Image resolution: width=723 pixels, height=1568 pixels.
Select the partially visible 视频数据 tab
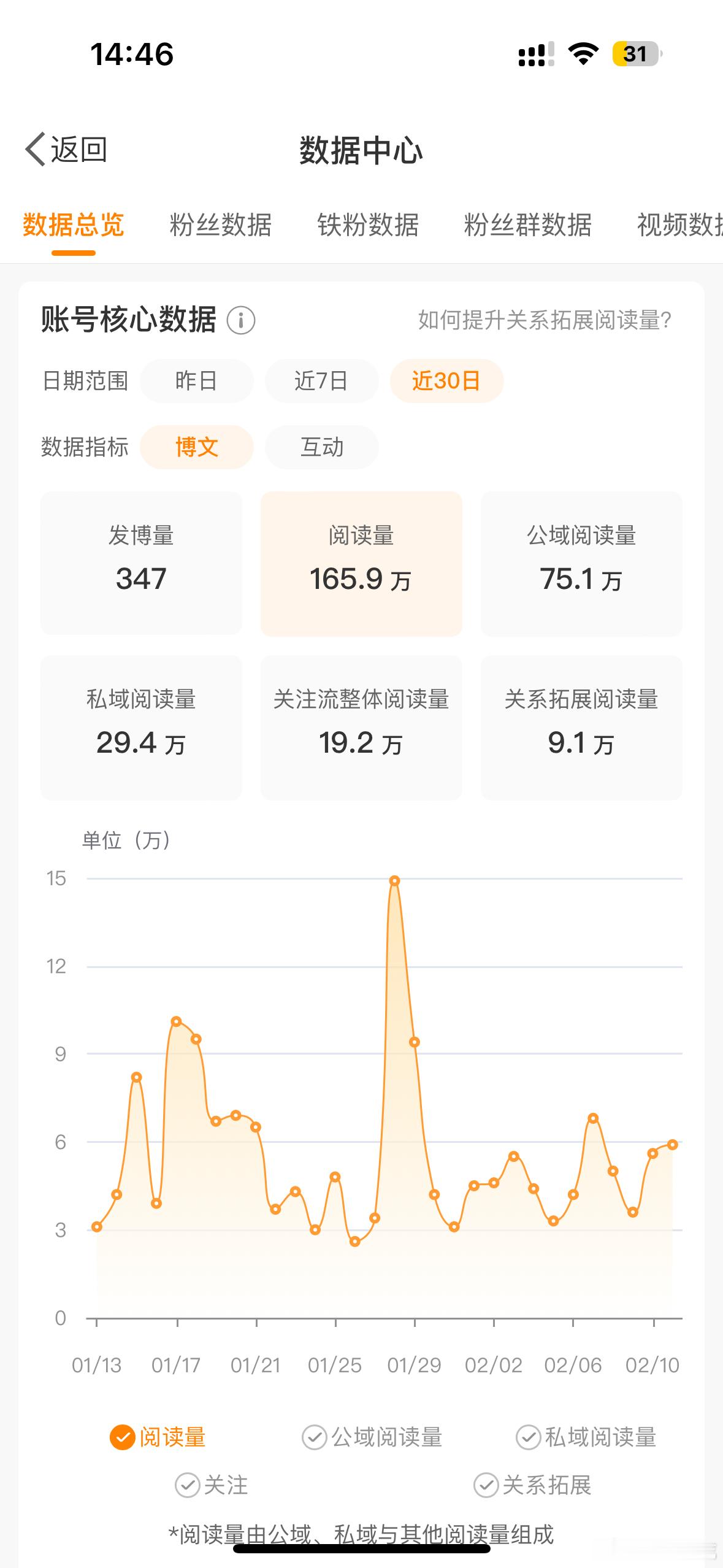[x=679, y=225]
